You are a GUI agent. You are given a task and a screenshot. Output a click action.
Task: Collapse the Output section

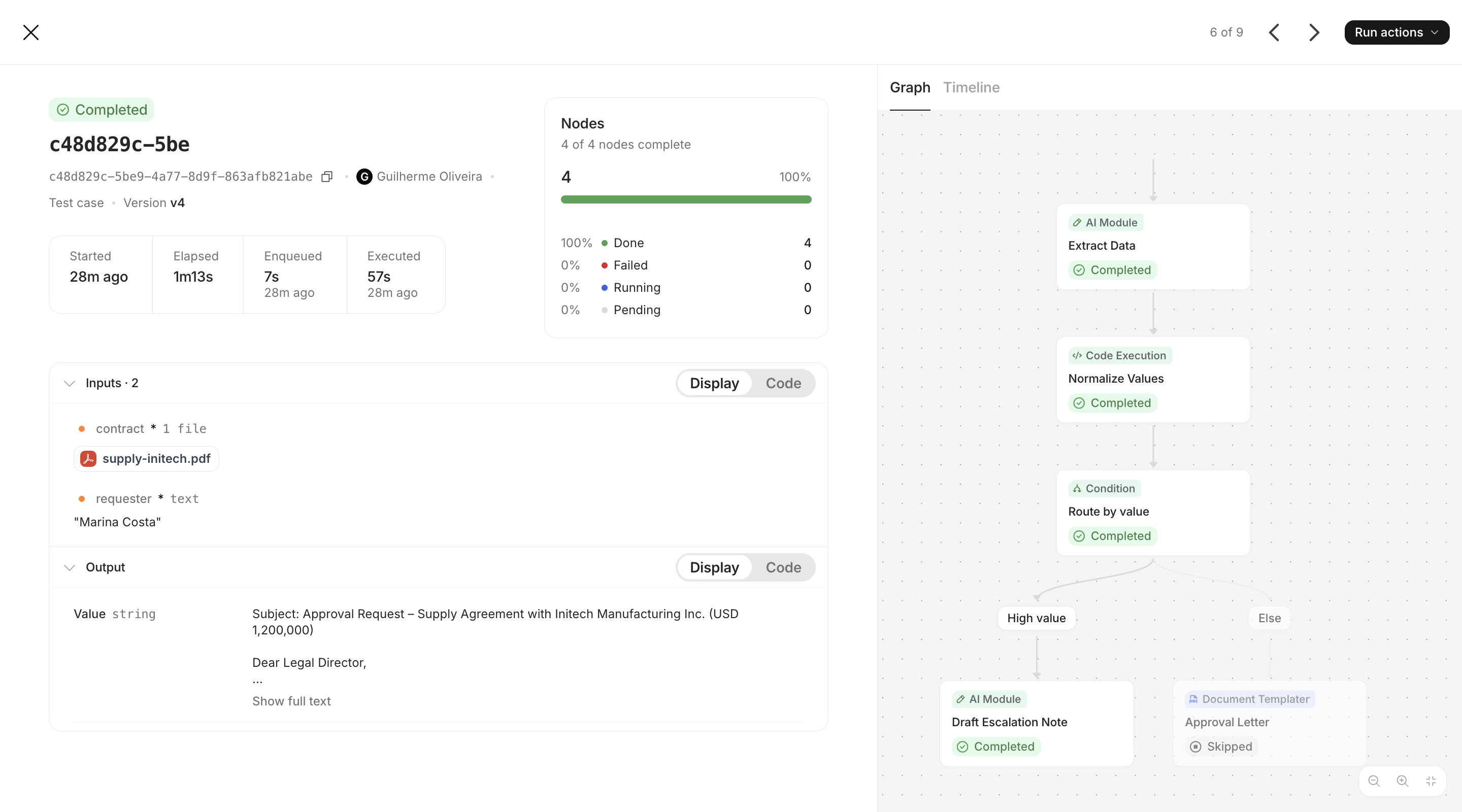[69, 567]
